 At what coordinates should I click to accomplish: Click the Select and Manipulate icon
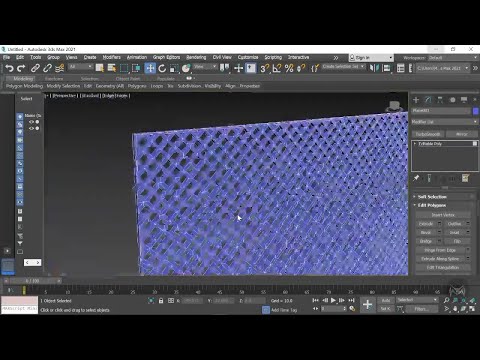point(238,68)
